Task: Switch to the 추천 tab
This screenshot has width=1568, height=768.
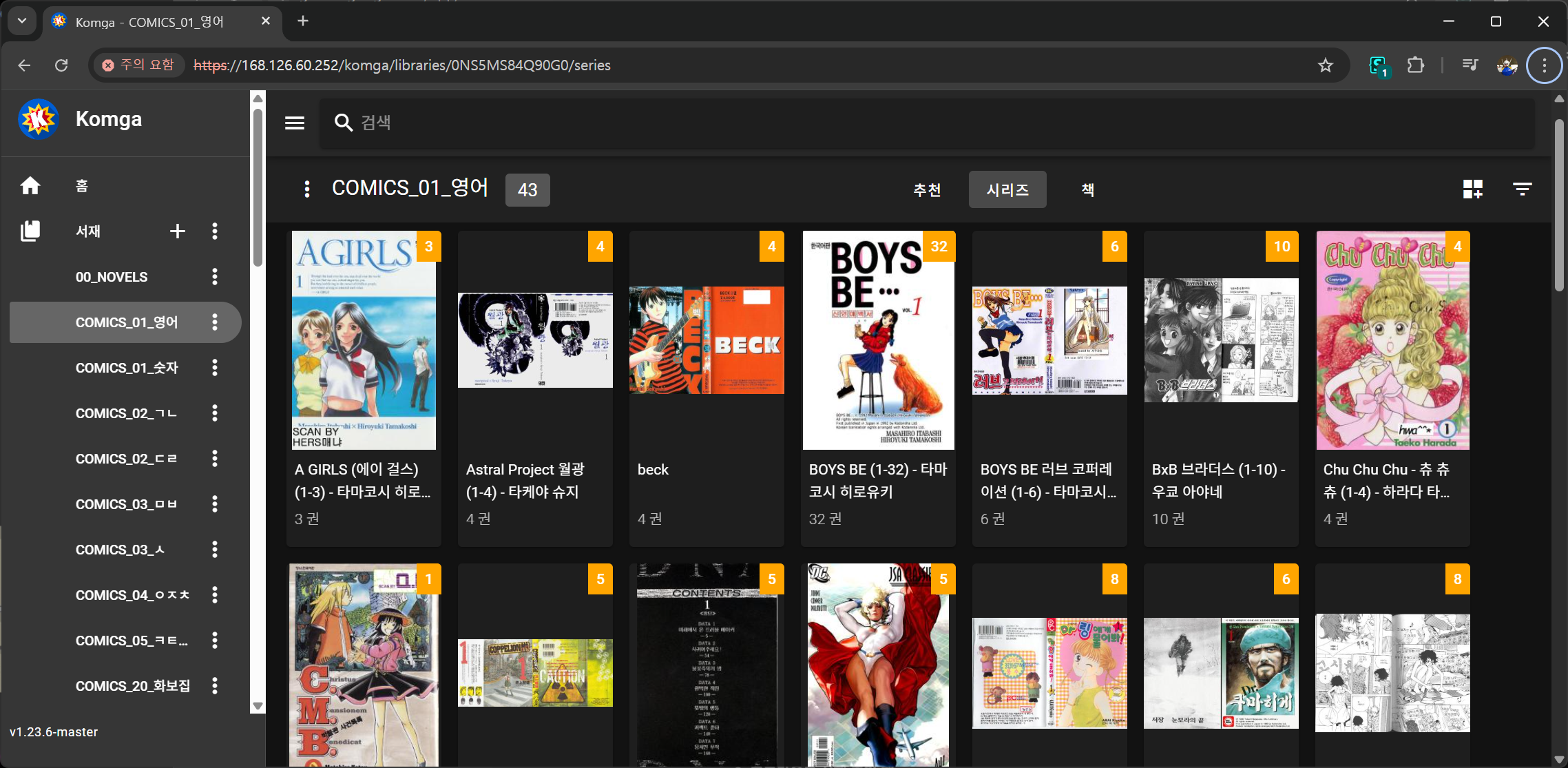Action: click(x=927, y=189)
